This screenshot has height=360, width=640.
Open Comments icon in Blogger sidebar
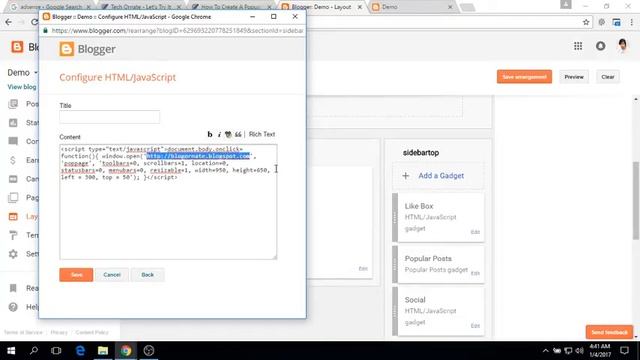click(13, 142)
